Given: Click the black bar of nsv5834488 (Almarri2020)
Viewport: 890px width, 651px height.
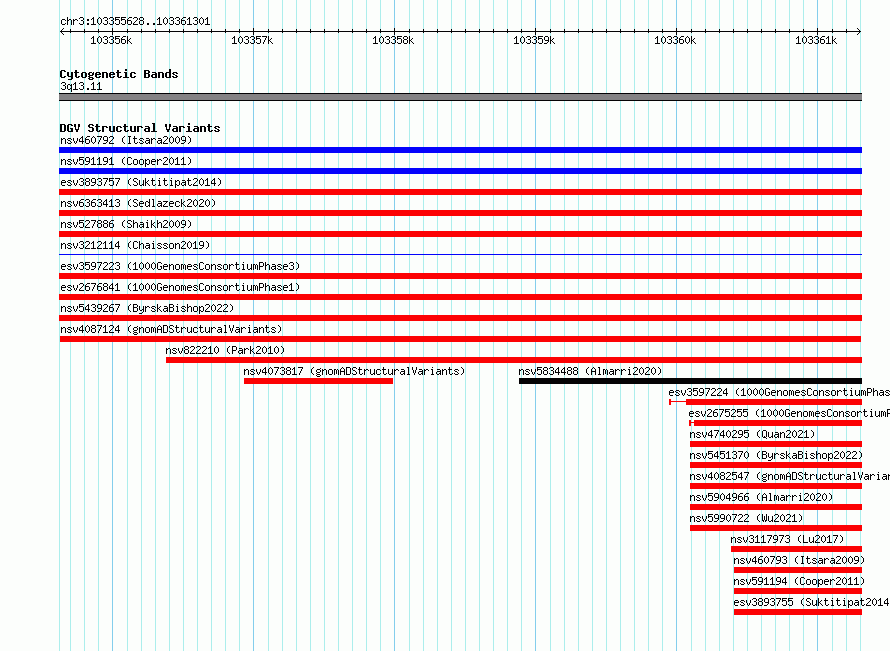Looking at the screenshot, I should [690, 381].
